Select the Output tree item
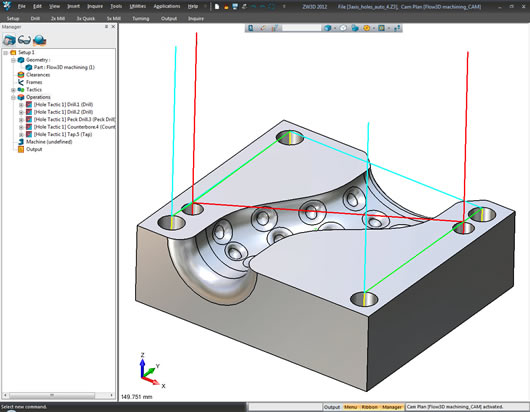 (x=34, y=149)
